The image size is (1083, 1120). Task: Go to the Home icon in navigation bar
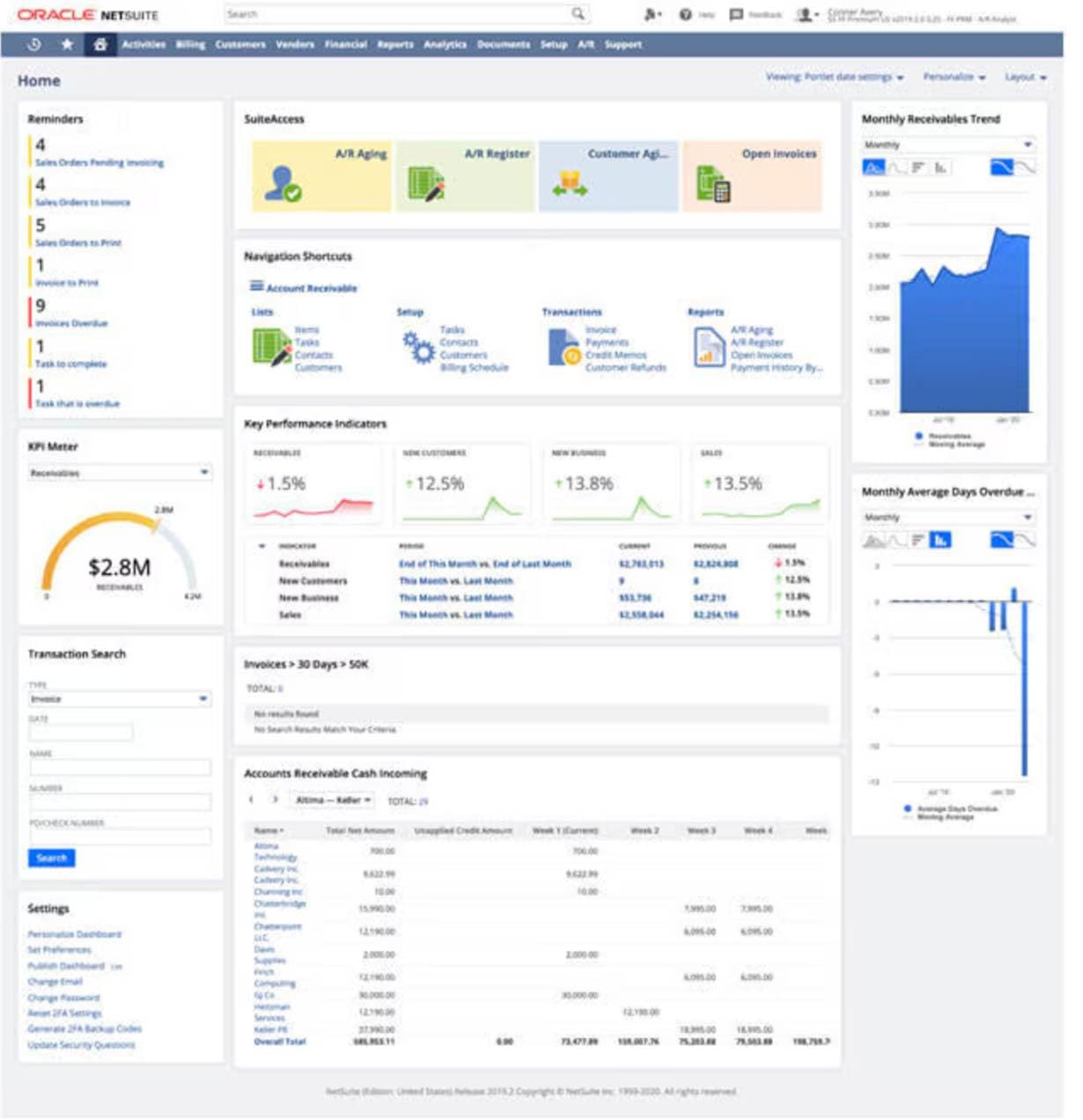100,44
